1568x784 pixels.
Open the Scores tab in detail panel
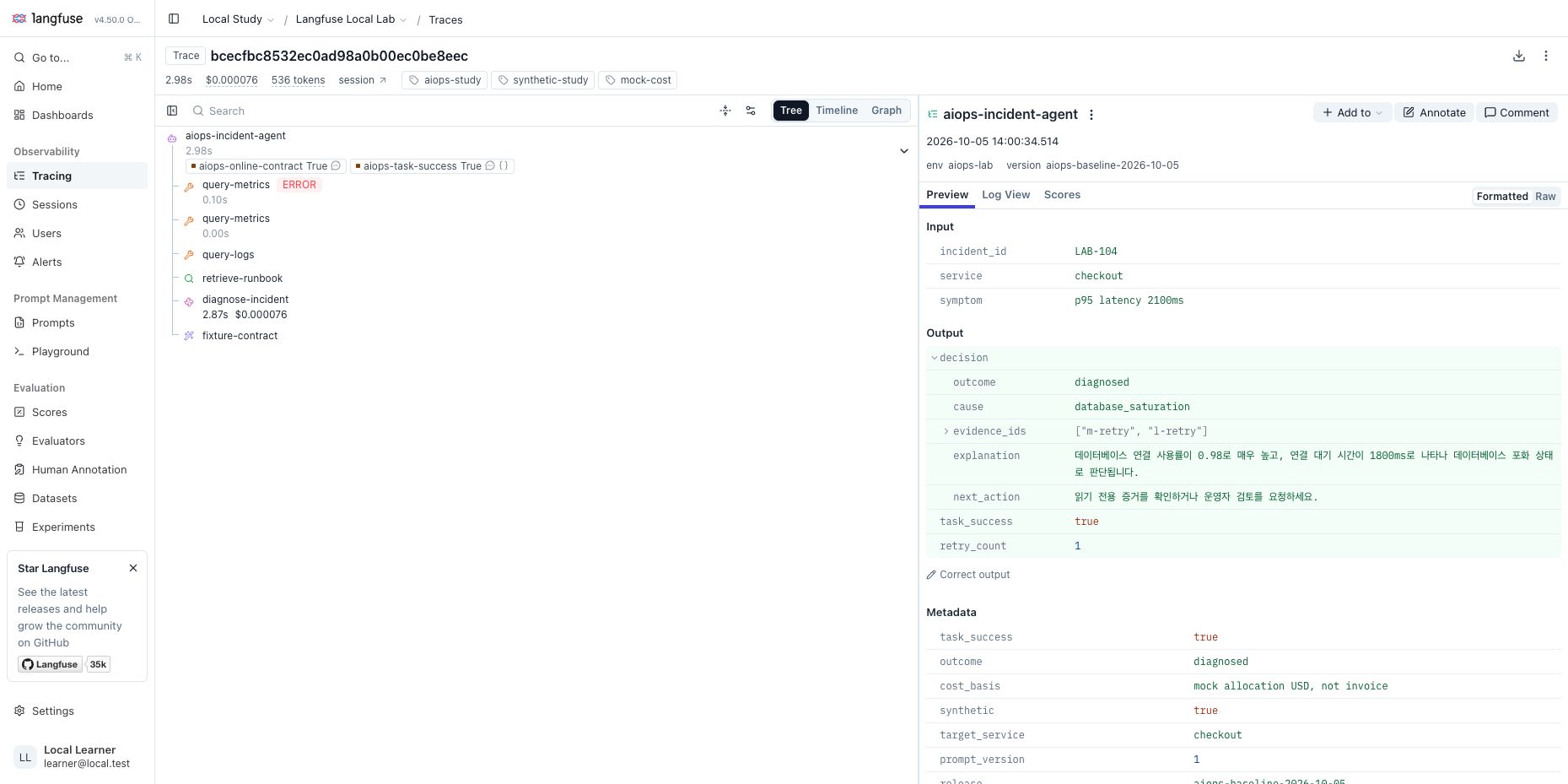1062,195
